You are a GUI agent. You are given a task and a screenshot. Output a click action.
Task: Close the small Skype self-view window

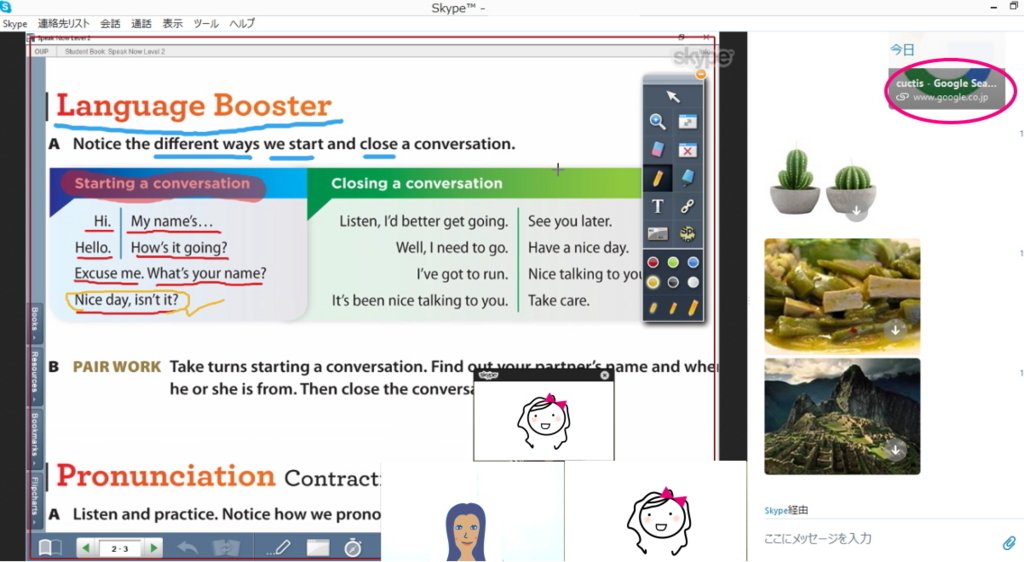point(605,375)
